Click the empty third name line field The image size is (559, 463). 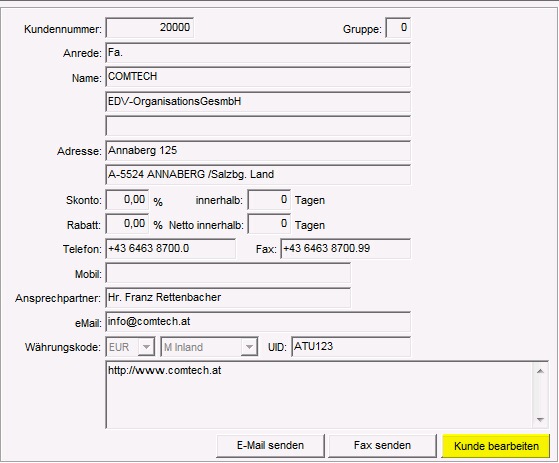pyautogui.click(x=258, y=125)
